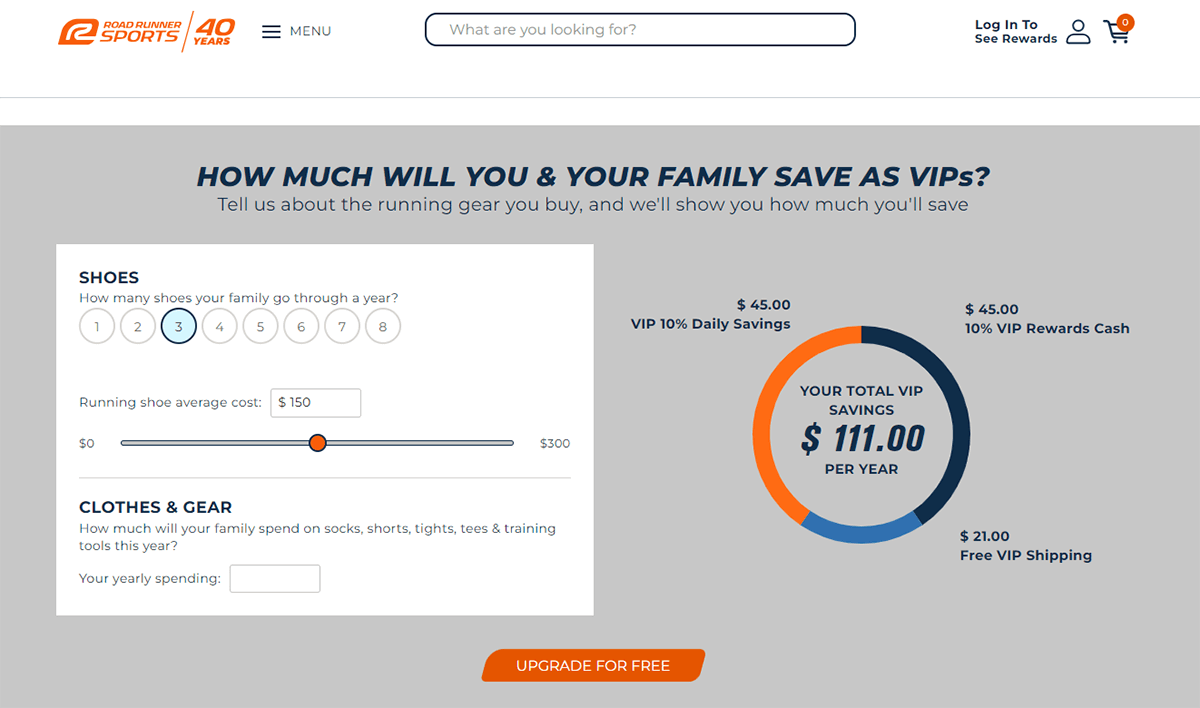Pick 1 shoe per year

pos(96,326)
